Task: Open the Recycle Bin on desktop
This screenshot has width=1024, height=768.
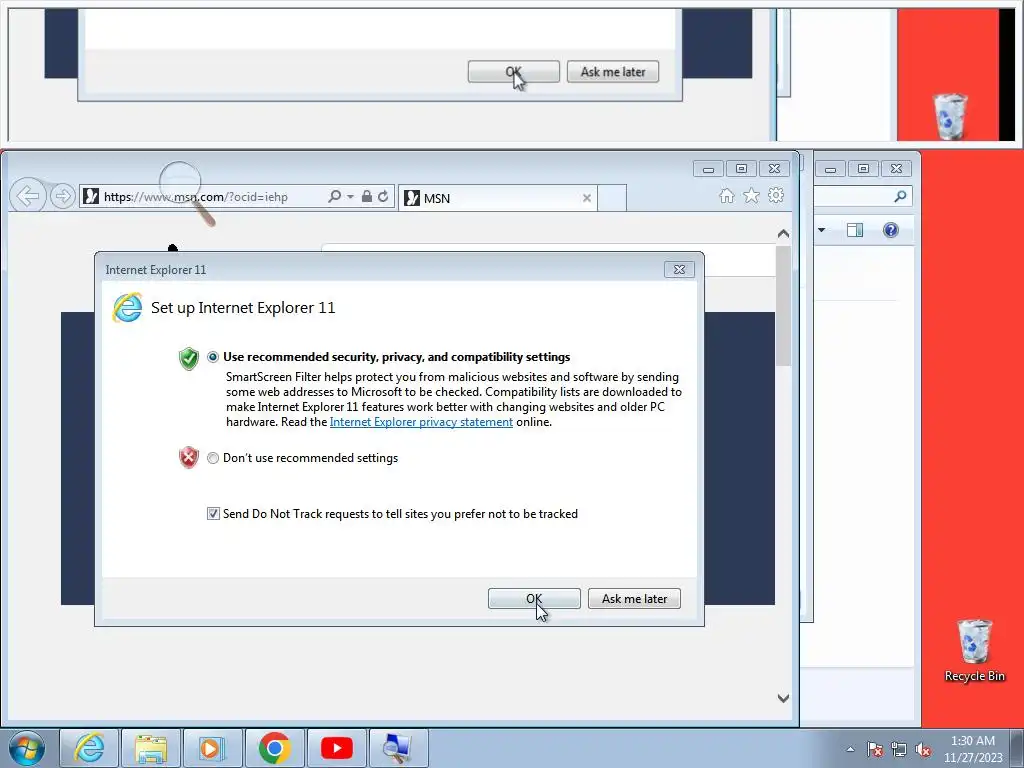Action: tap(974, 650)
